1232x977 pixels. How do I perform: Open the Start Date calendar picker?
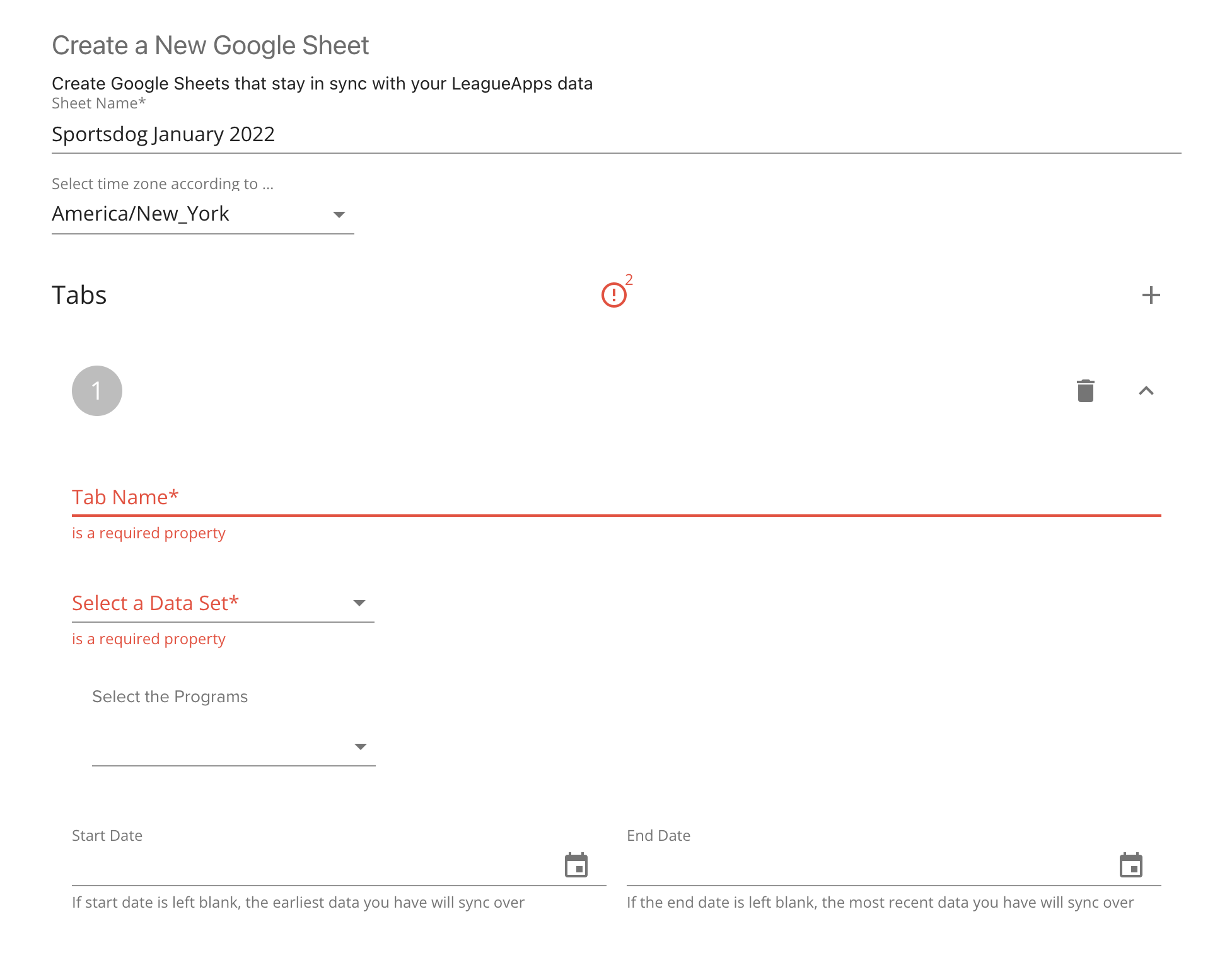tap(576, 865)
